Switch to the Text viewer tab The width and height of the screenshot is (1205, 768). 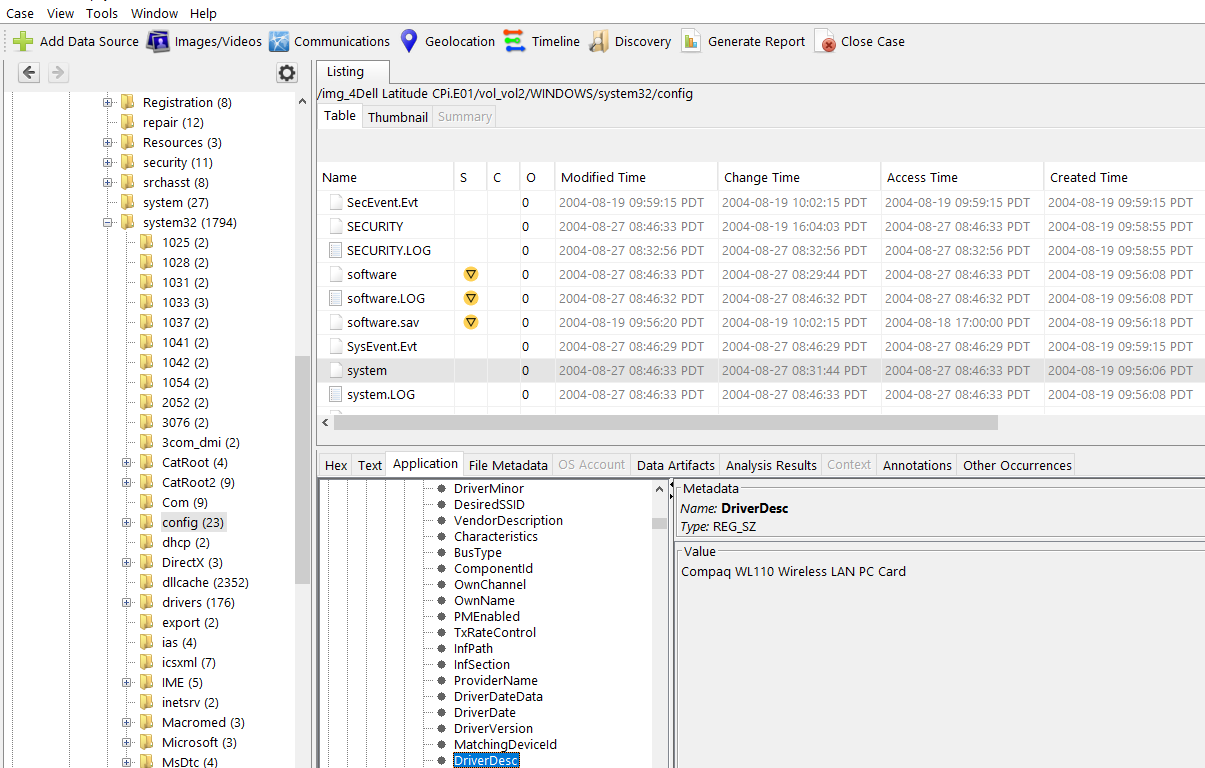[x=370, y=465]
